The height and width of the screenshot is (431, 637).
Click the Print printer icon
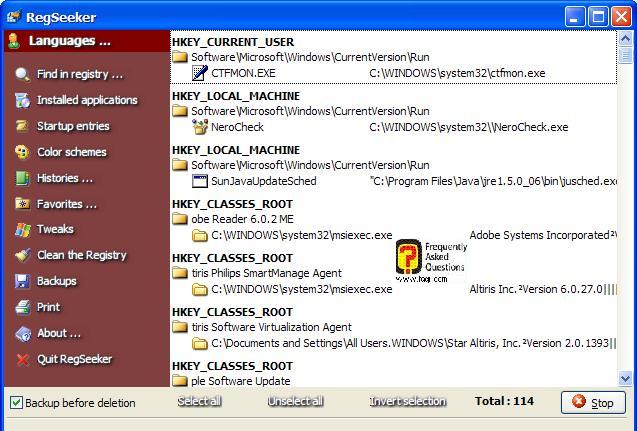(22, 307)
